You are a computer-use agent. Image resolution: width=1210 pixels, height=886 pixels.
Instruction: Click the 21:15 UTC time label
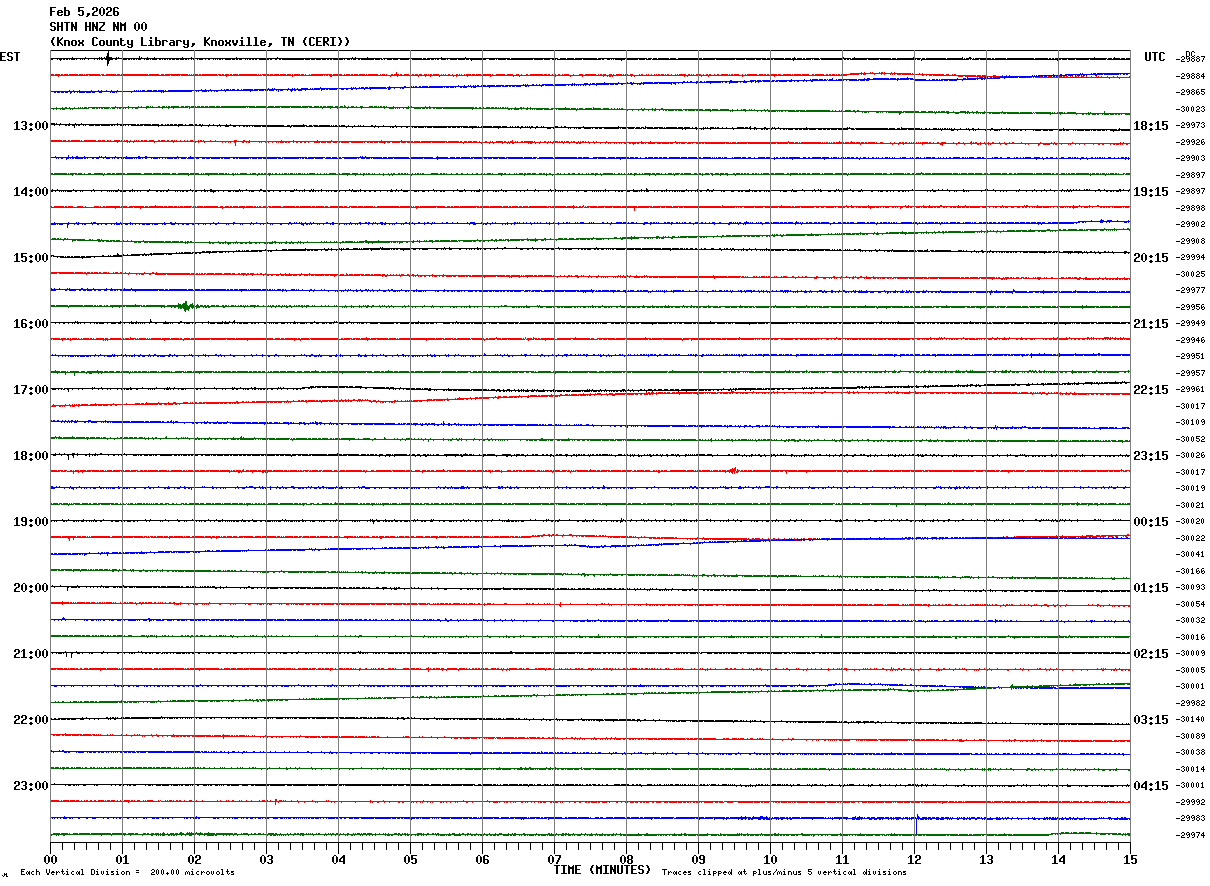coord(1151,324)
